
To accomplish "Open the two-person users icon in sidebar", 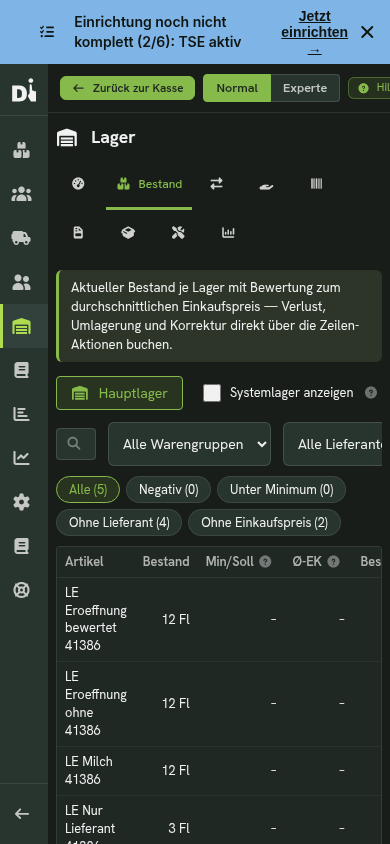I will point(22,282).
